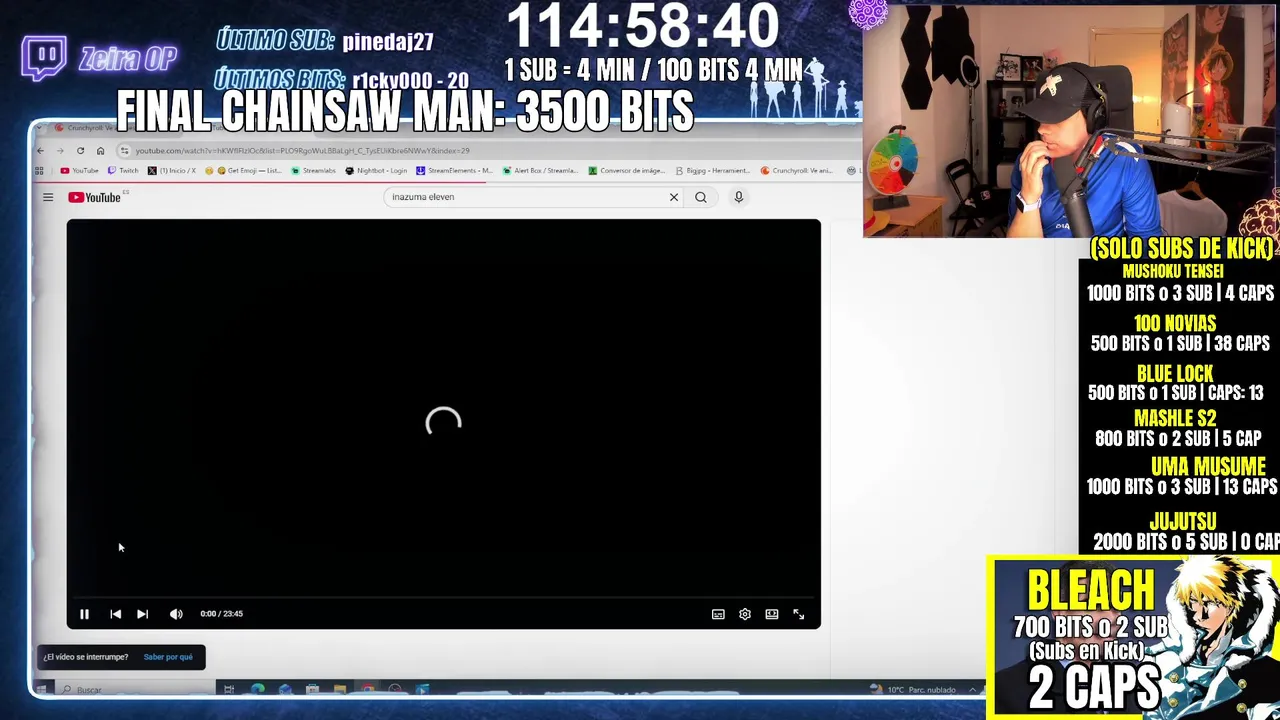The image size is (1280, 720).
Task: Open the Twitch bookmark
Action: (123, 171)
